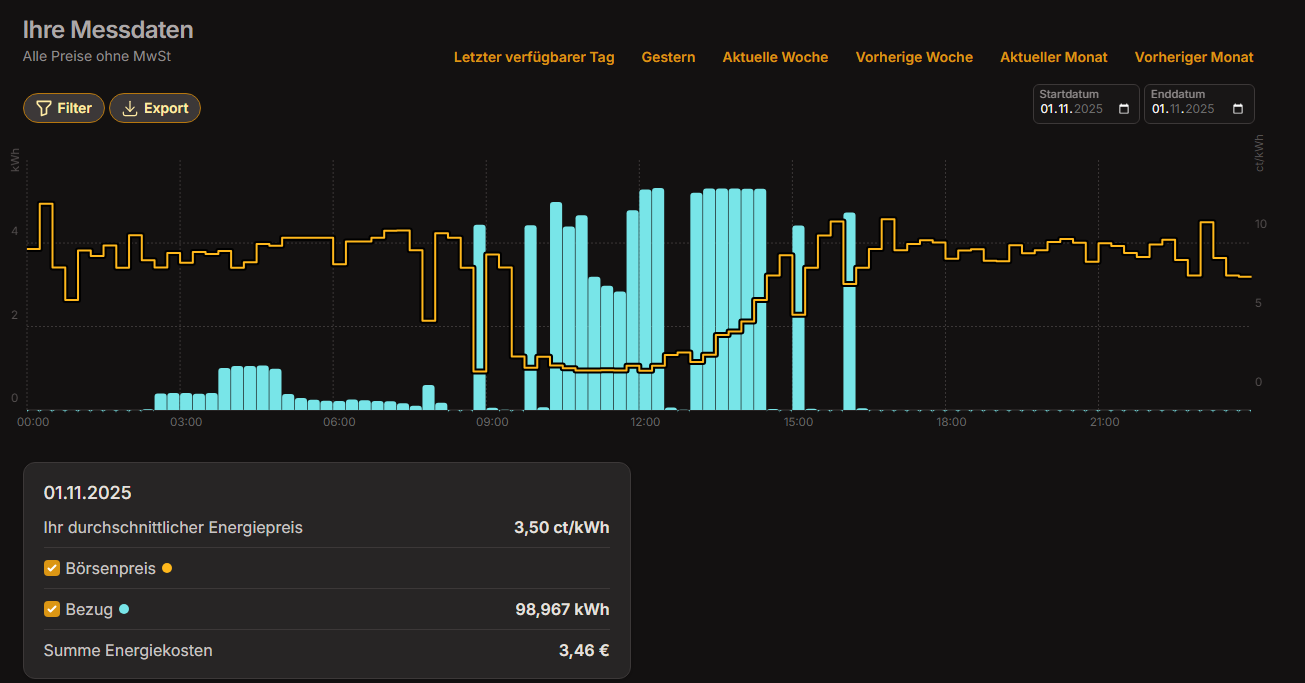Uncheck the Bezug checkbox
Image resolution: width=1305 pixels, height=683 pixels.
[x=52, y=609]
